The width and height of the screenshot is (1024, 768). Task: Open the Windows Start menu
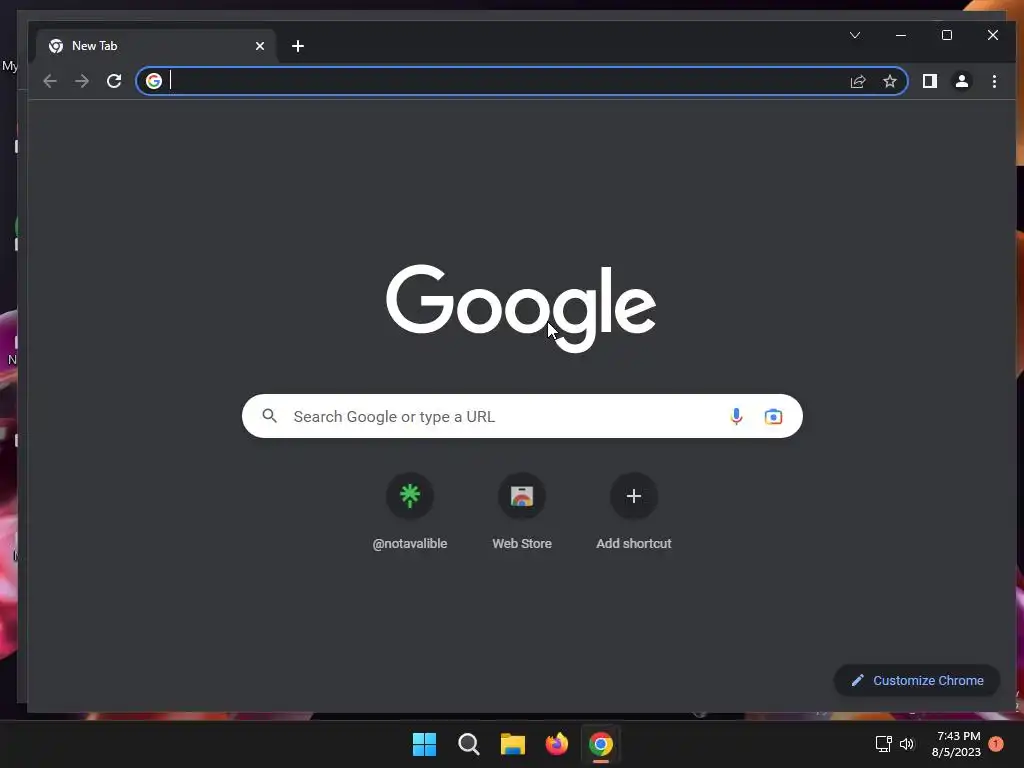pyautogui.click(x=424, y=744)
